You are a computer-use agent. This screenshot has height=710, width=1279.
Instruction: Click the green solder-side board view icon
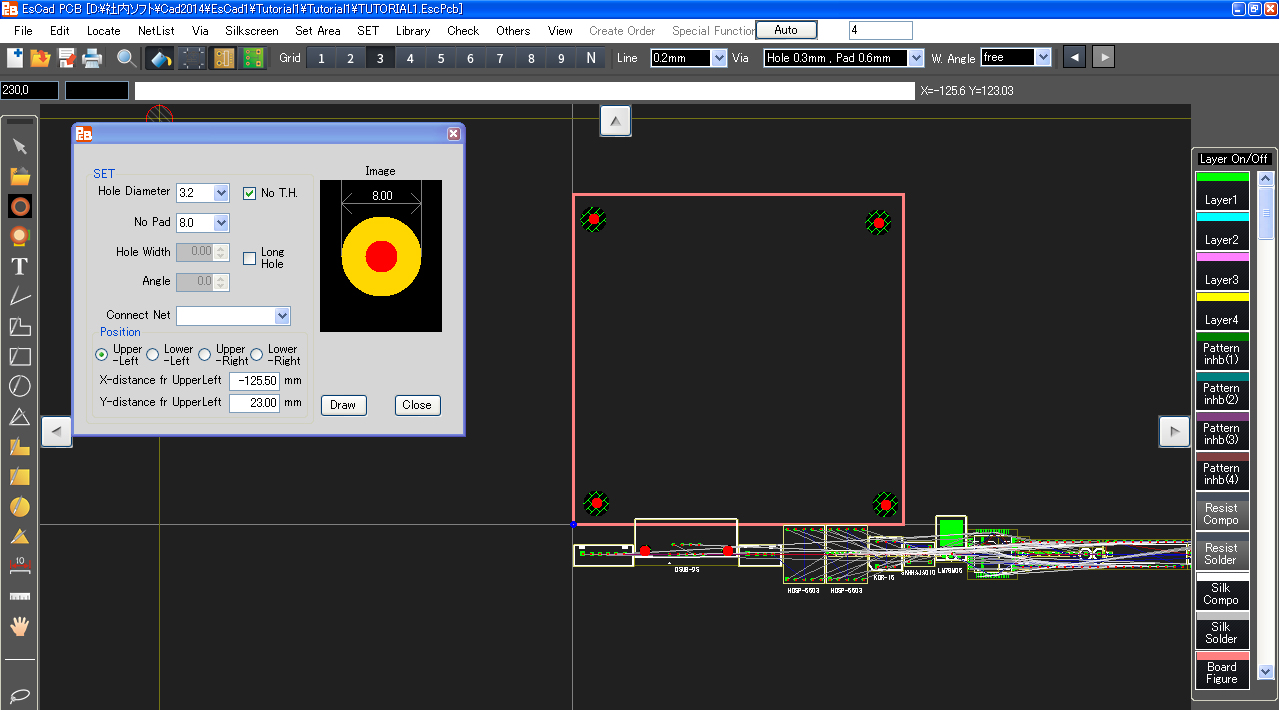pos(253,58)
